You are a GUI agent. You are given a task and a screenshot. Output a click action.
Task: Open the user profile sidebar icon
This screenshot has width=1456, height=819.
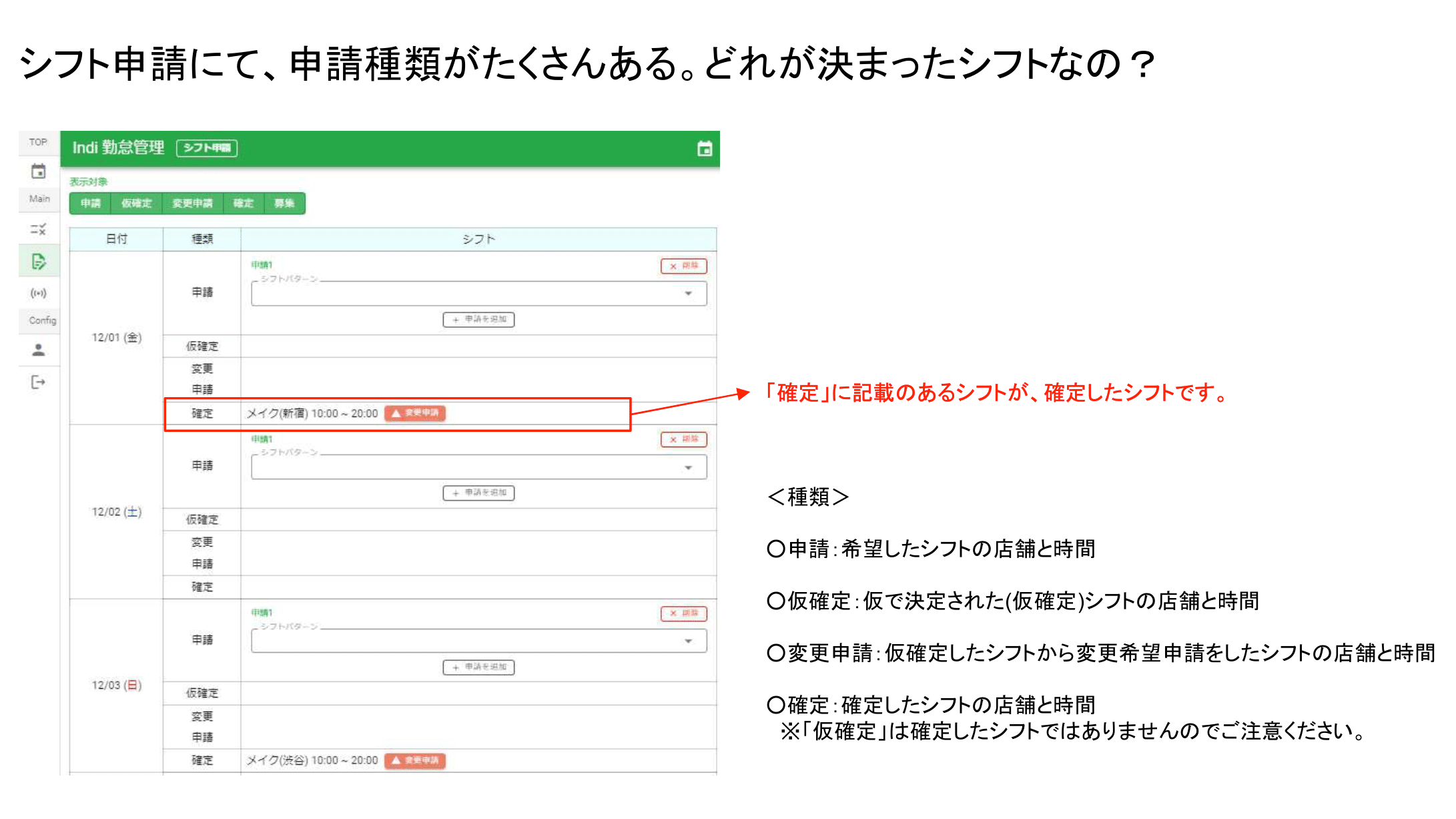pyautogui.click(x=39, y=350)
